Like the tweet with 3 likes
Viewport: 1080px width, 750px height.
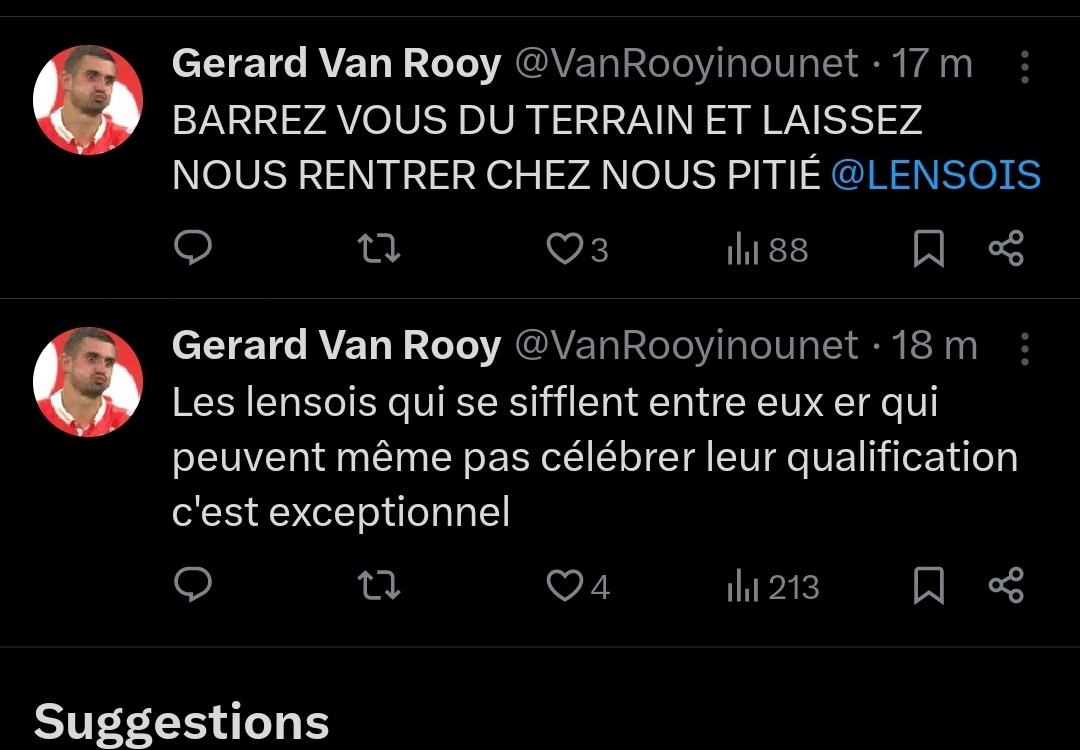tap(565, 248)
